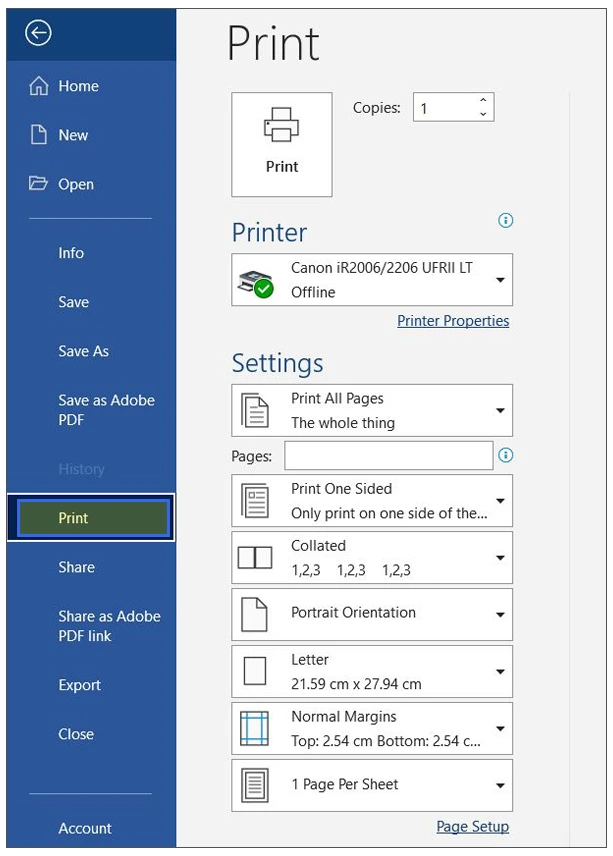Open the Export menu item
The image size is (613, 856).
[80, 685]
